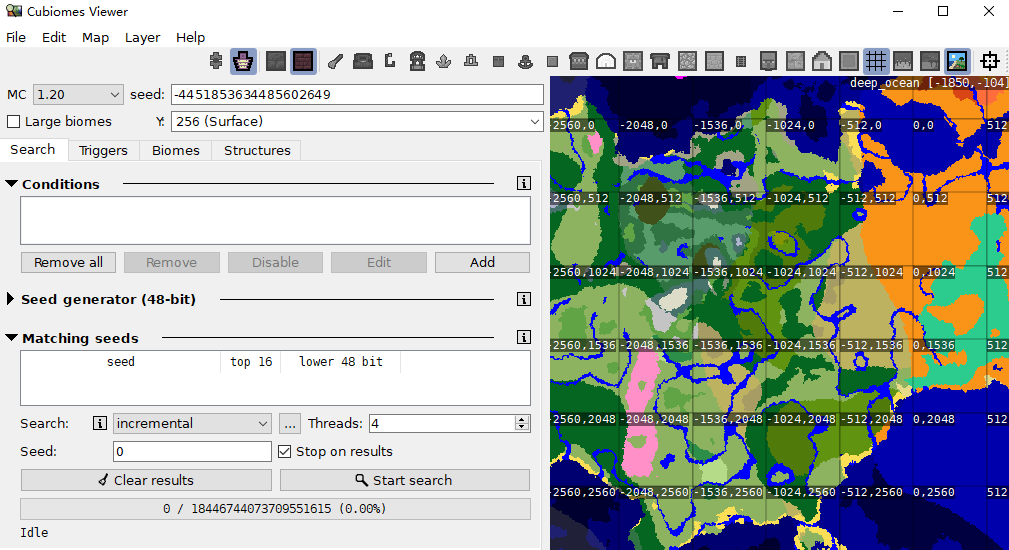1009x550 pixels.
Task: Toggle the anchor shipwreck icon
Action: [x=524, y=61]
